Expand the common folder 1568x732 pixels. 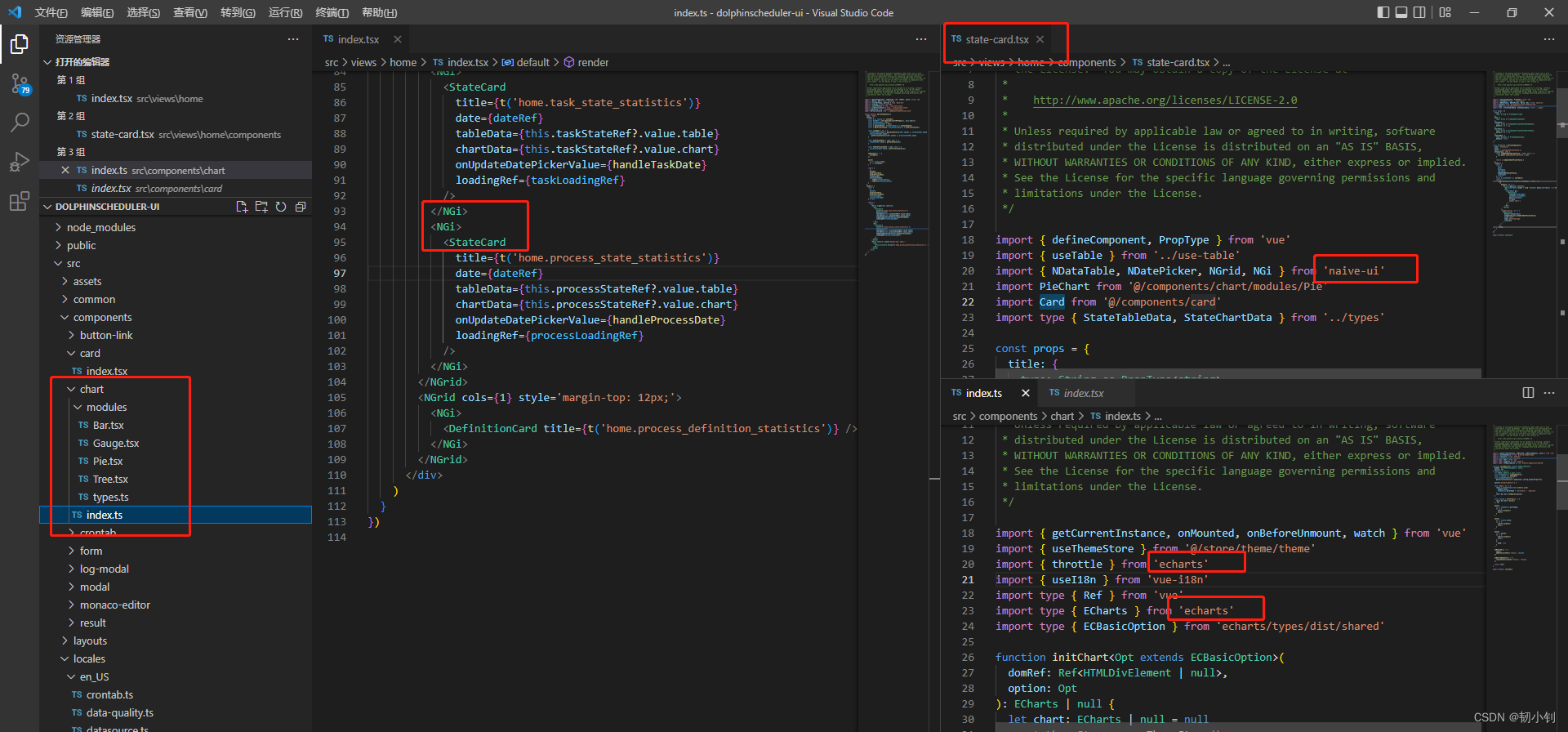[94, 299]
